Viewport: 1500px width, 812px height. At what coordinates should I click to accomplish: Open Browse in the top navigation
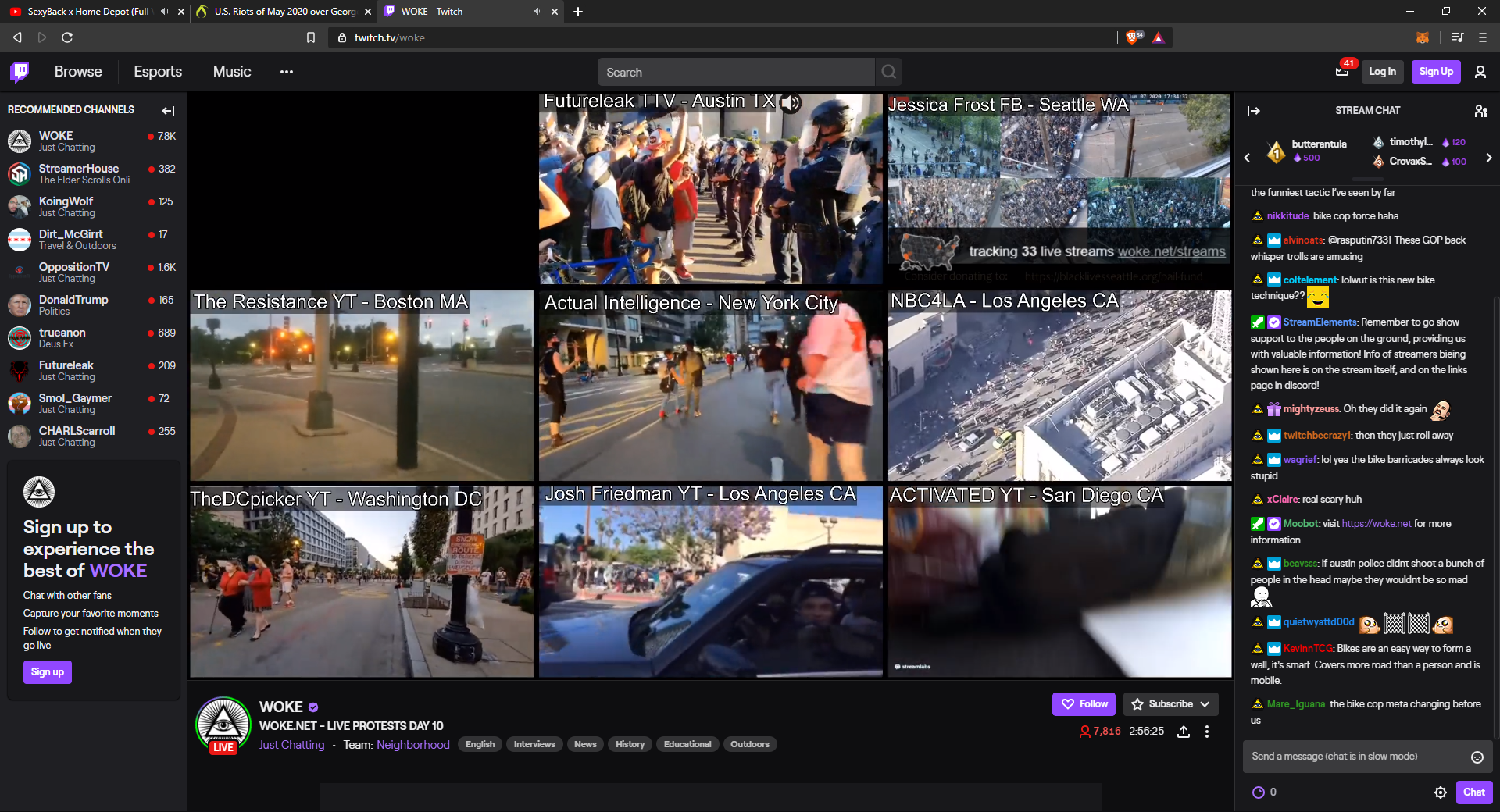pyautogui.click(x=78, y=72)
